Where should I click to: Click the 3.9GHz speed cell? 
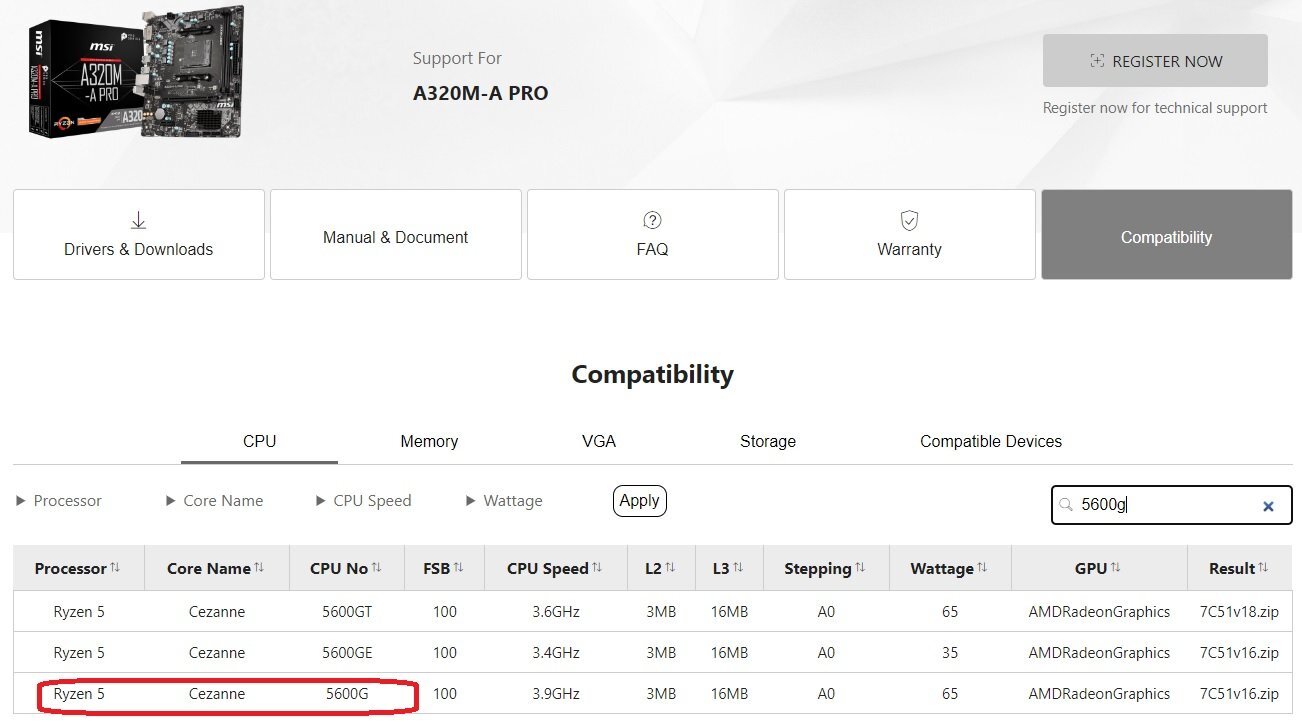(556, 694)
